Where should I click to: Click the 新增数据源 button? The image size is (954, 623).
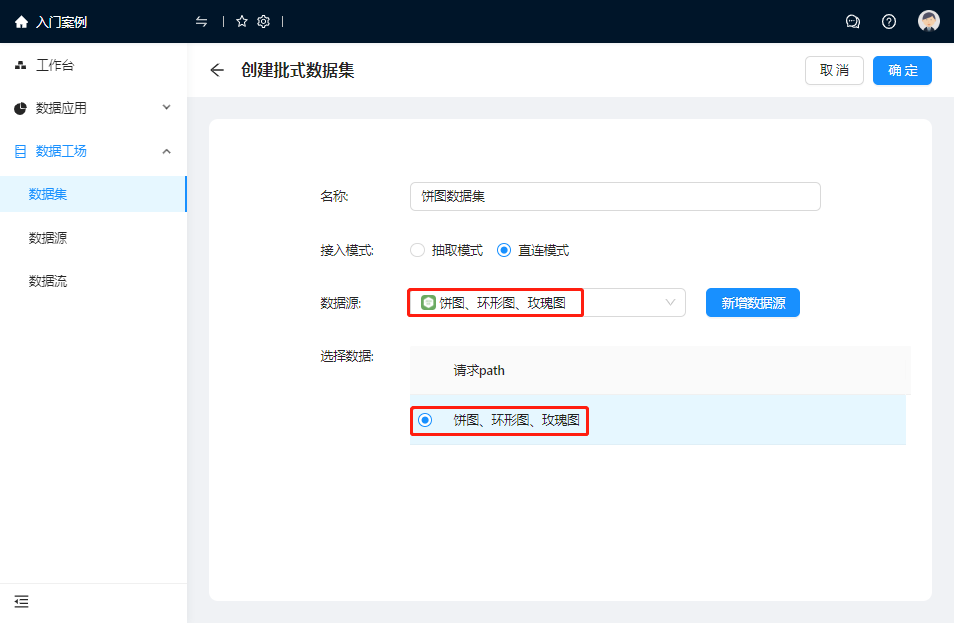coord(752,302)
